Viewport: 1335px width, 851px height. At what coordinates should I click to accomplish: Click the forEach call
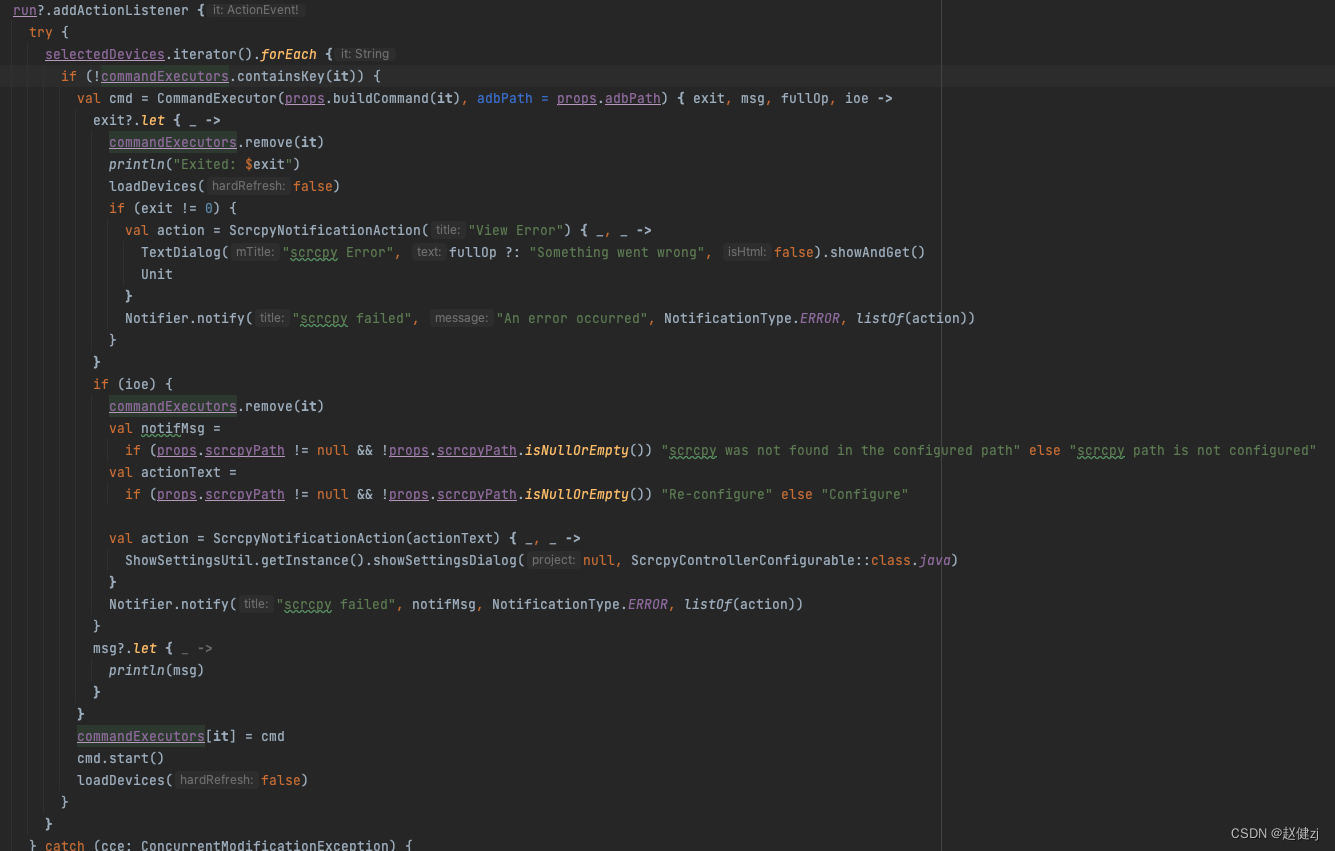tap(289, 54)
